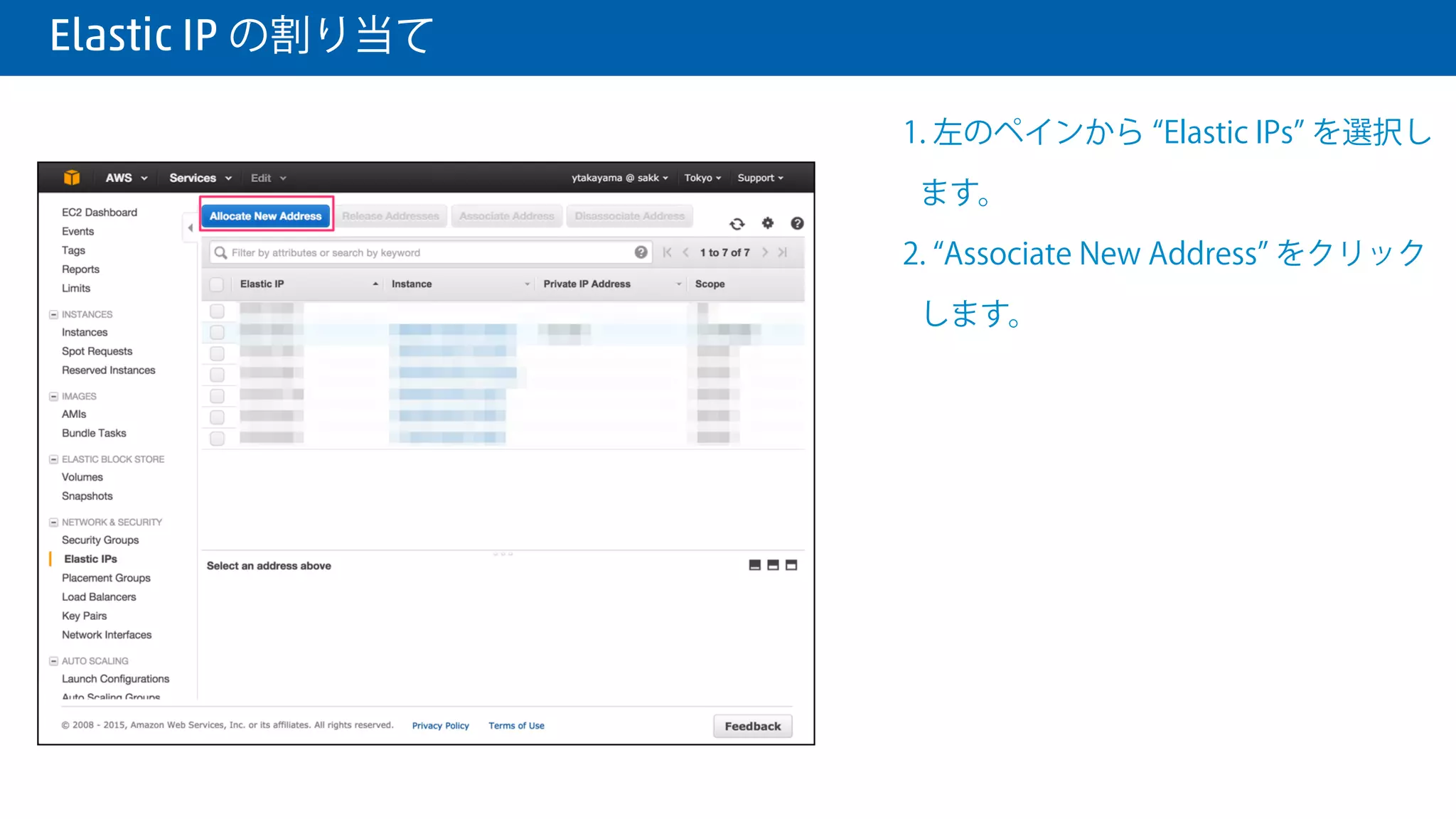Open Network Interfaces in sidebar
The image size is (1456, 819).
(x=107, y=635)
